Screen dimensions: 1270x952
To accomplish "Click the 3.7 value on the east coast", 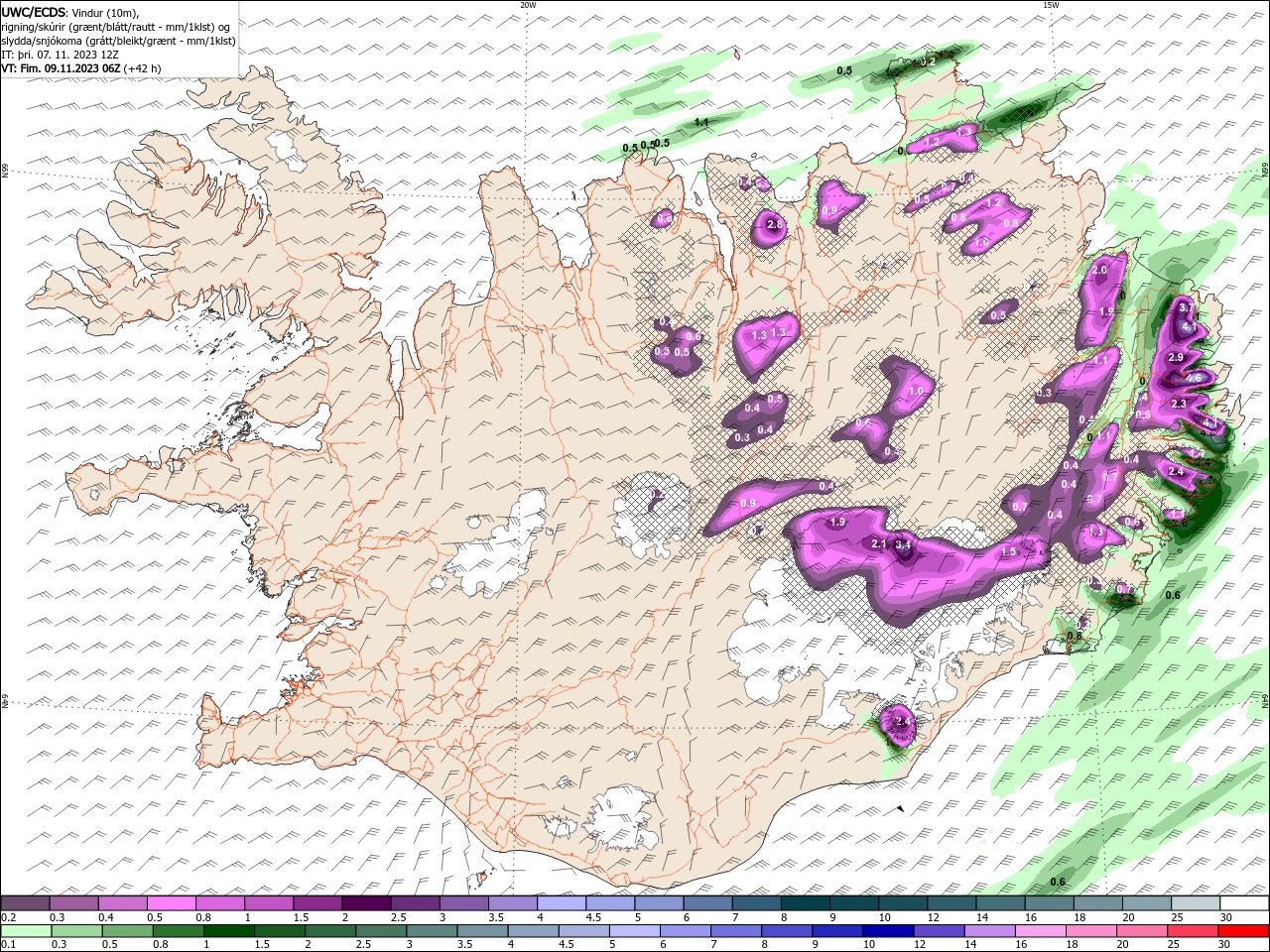I will (1189, 308).
